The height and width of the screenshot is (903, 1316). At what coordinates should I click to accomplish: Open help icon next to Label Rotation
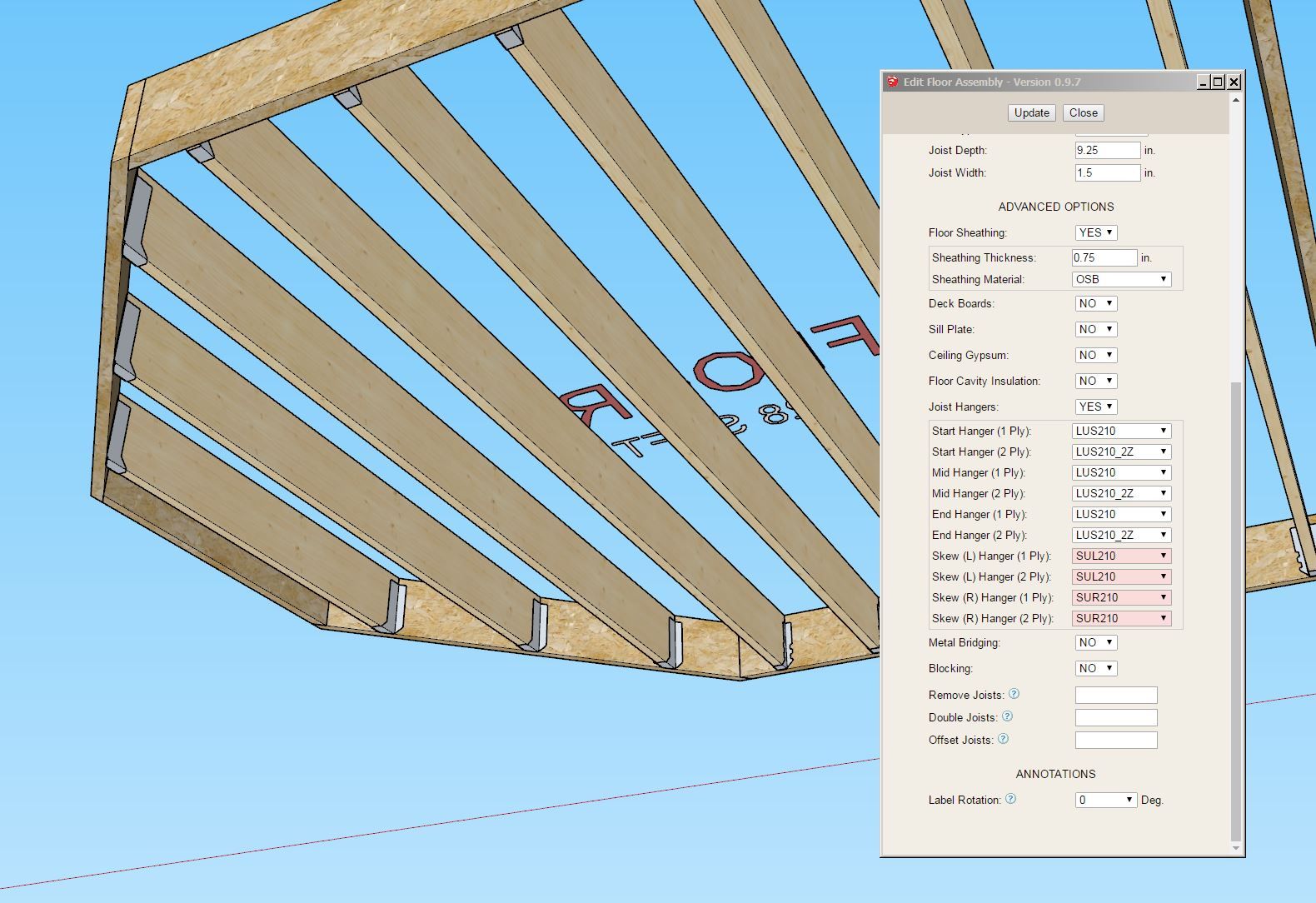click(1010, 798)
